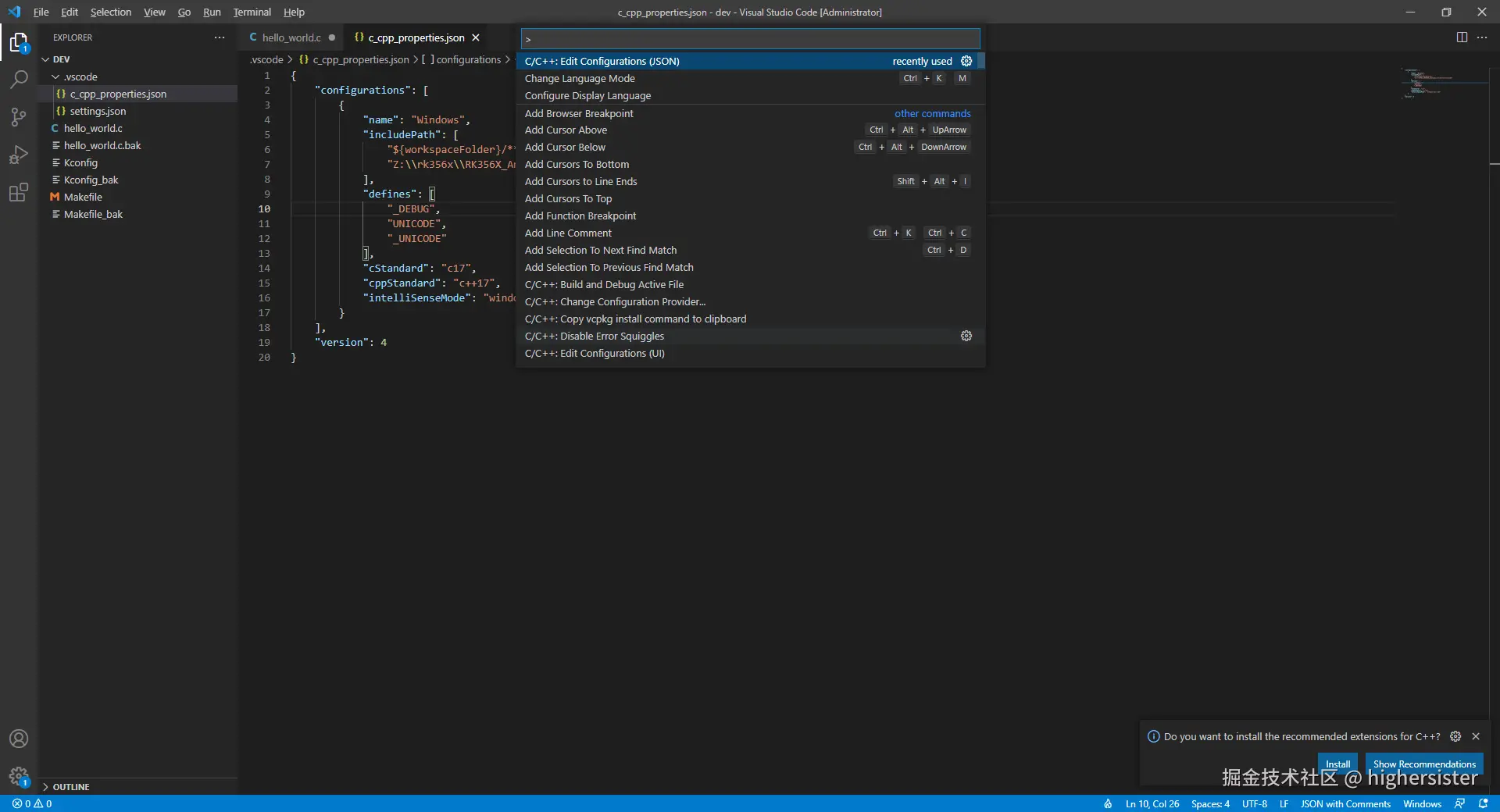
Task: Click Install in the C++ notification
Action: (1337, 764)
